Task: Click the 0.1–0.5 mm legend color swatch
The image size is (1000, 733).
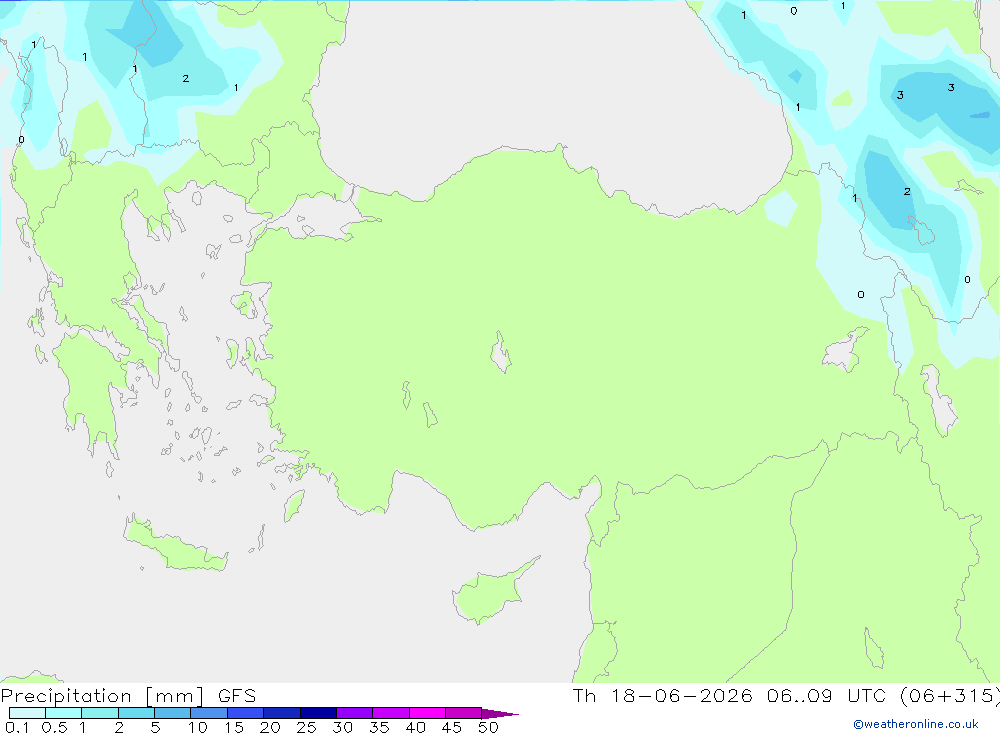Action: coord(27,713)
